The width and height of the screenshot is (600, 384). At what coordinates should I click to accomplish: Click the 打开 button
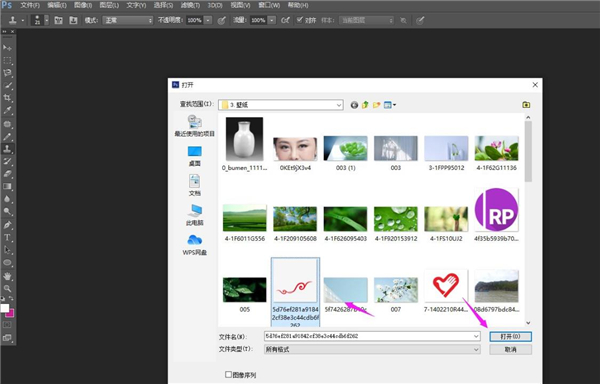510,337
